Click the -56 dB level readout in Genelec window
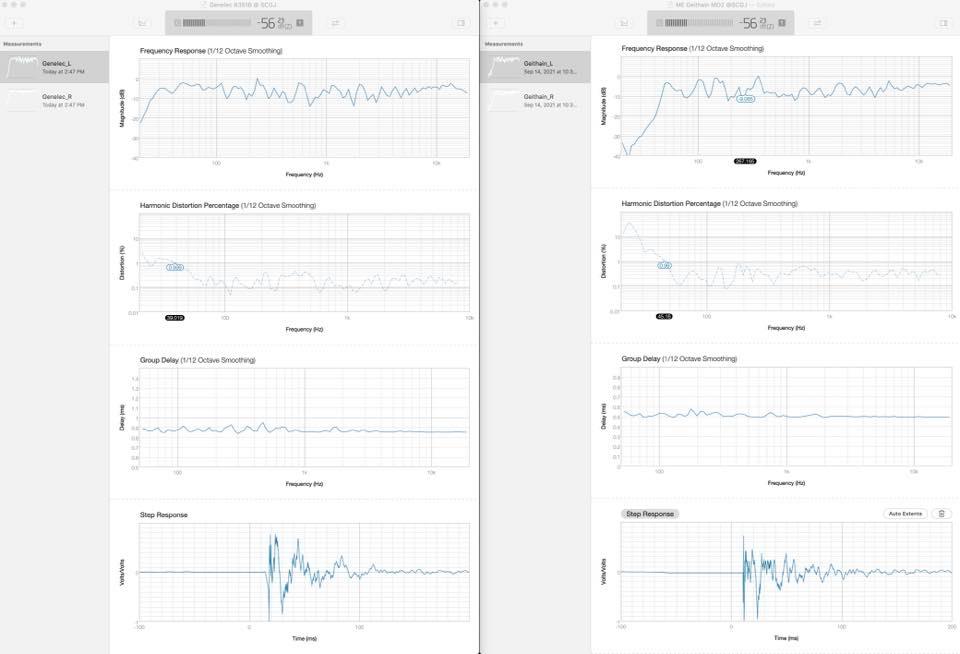 [274, 23]
